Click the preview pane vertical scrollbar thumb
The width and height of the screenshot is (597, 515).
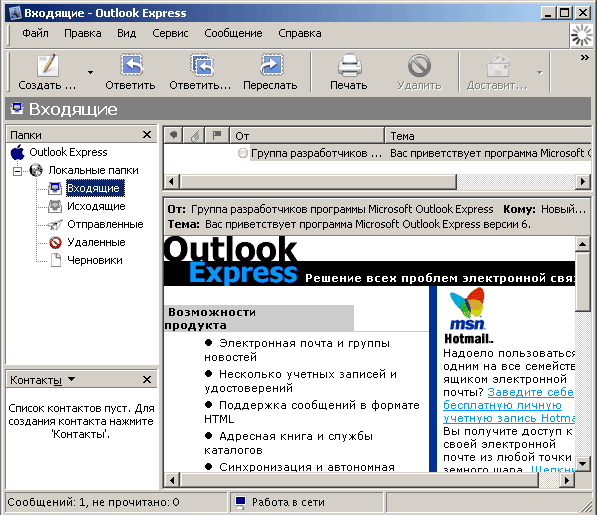click(583, 282)
